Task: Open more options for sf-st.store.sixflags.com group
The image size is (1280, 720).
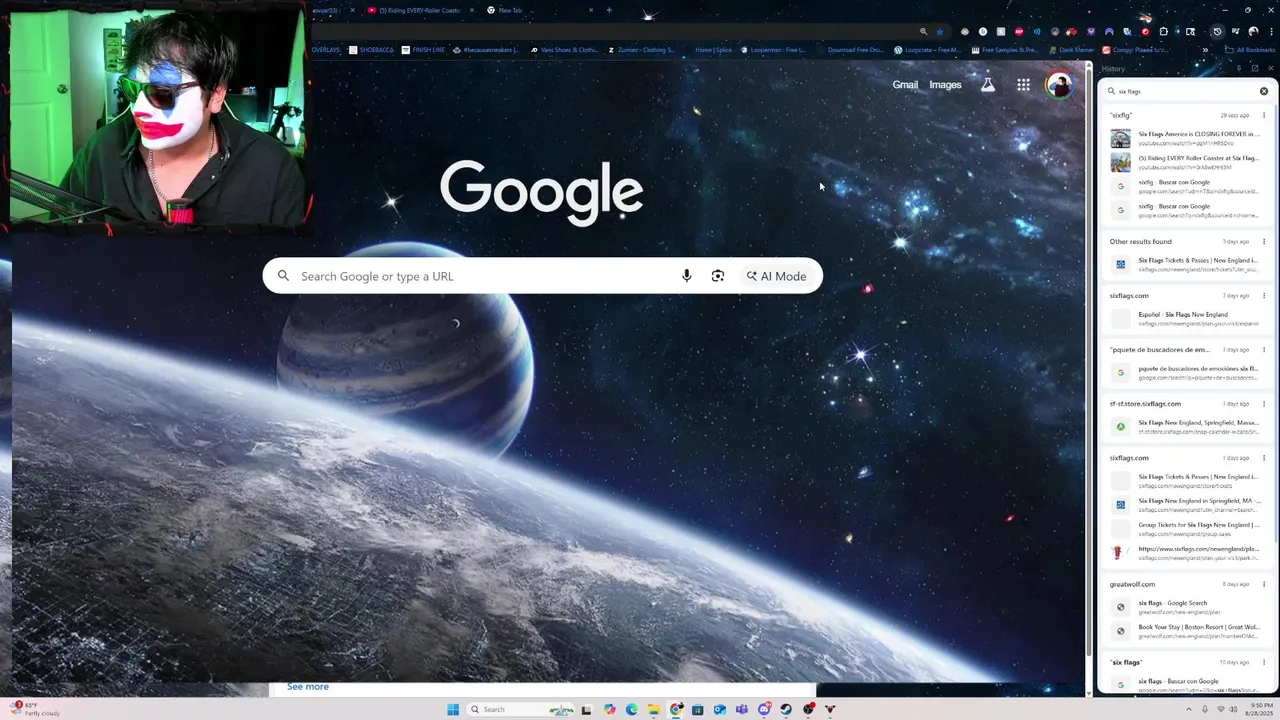Action: [x=1264, y=404]
